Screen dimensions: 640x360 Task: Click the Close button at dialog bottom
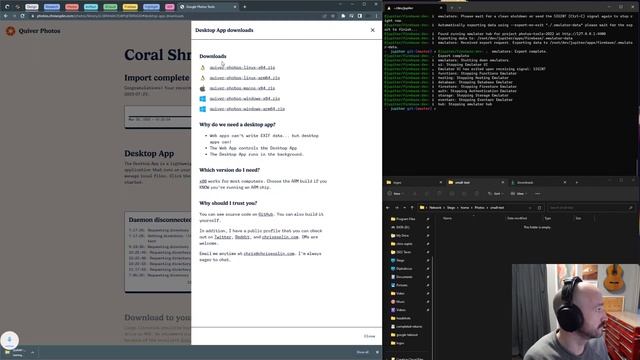(x=369, y=336)
